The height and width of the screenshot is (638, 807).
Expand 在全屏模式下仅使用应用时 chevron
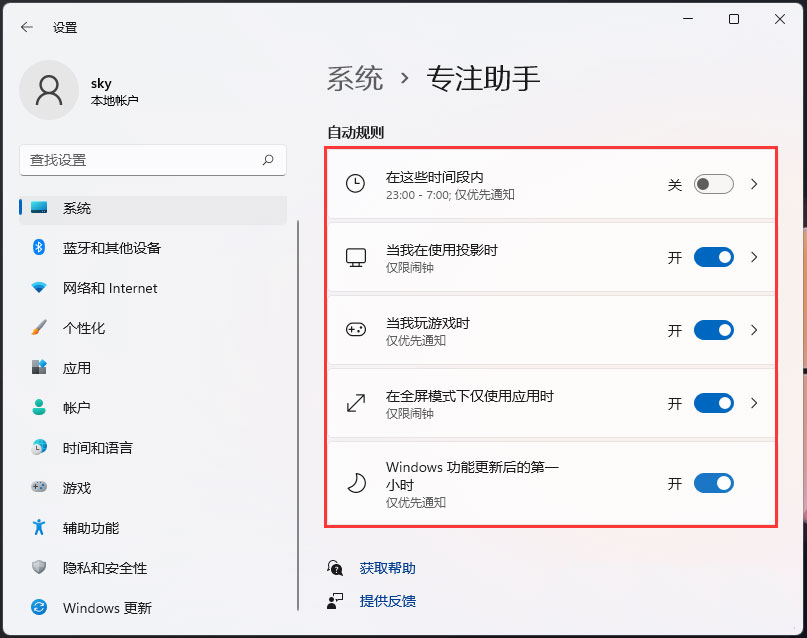pos(754,403)
